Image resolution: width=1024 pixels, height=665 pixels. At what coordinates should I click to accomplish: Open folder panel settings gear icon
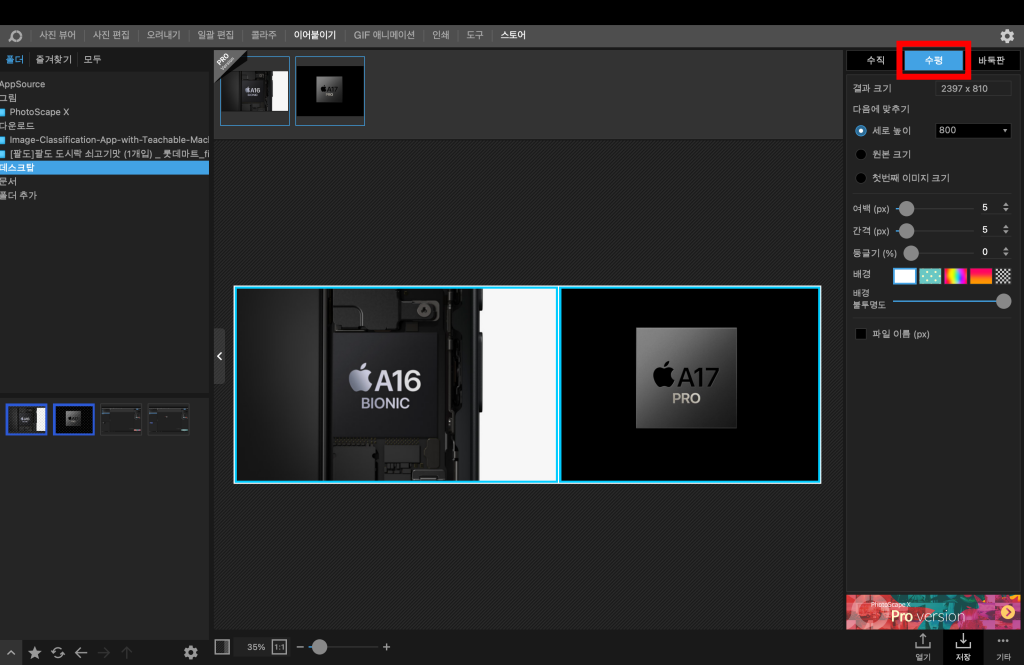pos(191,652)
